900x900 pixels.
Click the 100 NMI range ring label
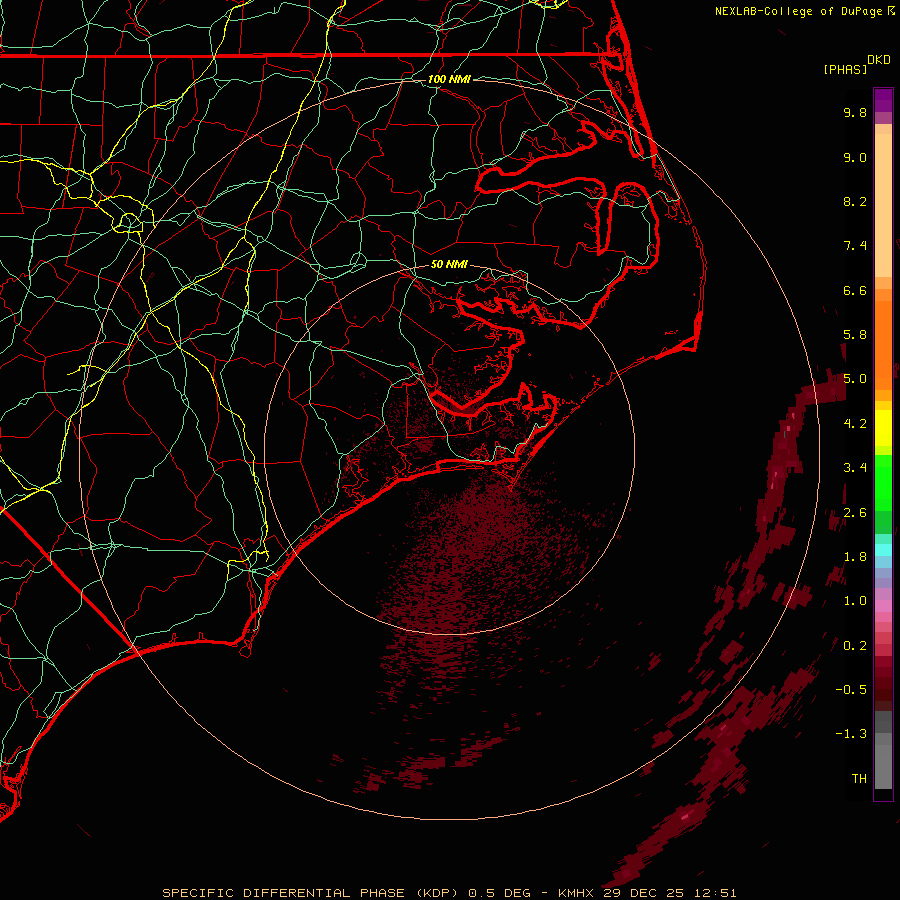(x=449, y=79)
